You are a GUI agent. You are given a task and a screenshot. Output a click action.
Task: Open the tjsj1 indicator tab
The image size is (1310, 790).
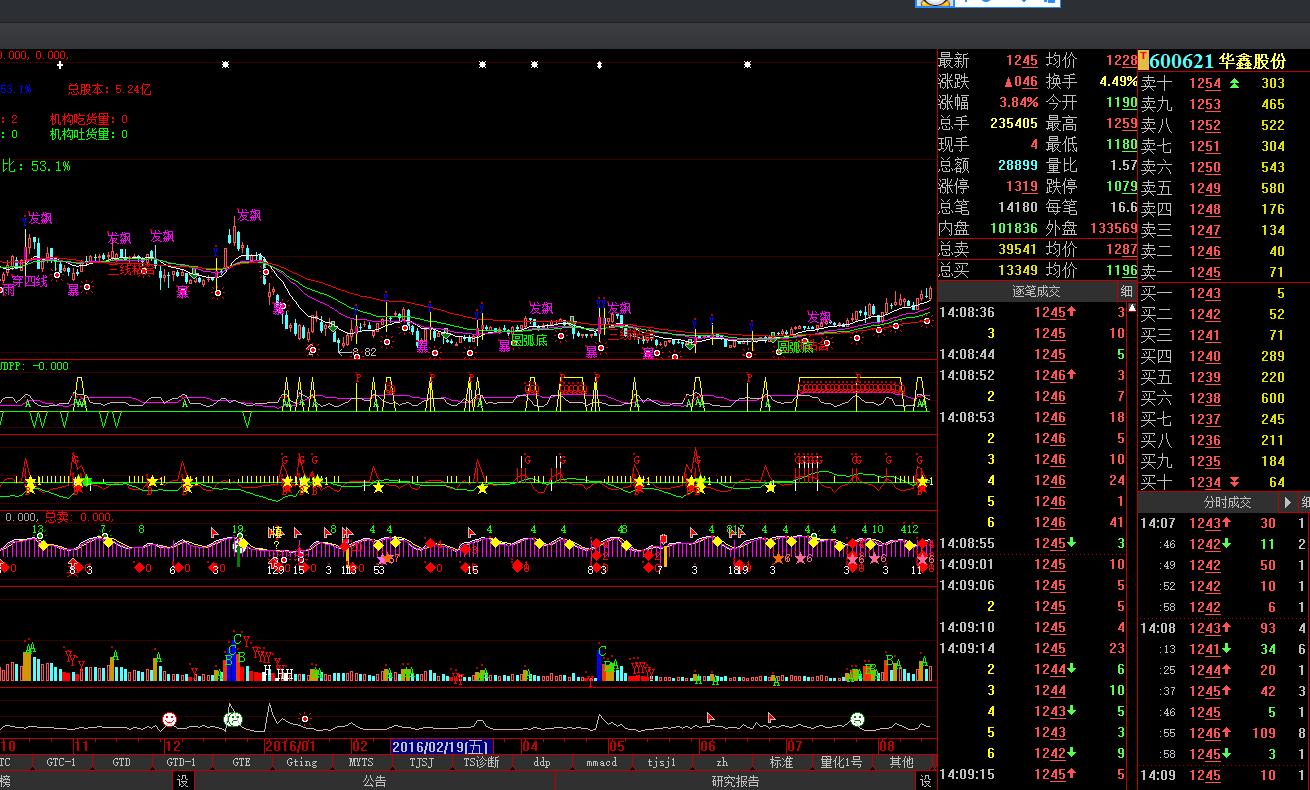pos(661,762)
